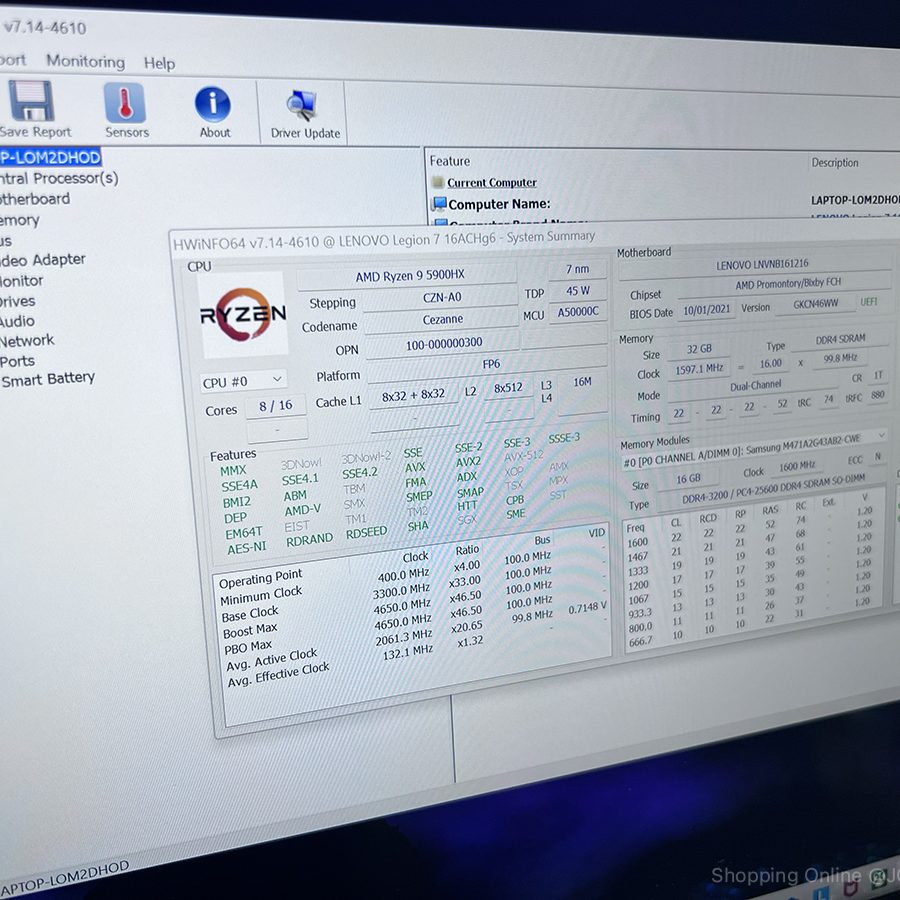Click the AMD Promontory/Bixby FCH chipset field

click(788, 284)
